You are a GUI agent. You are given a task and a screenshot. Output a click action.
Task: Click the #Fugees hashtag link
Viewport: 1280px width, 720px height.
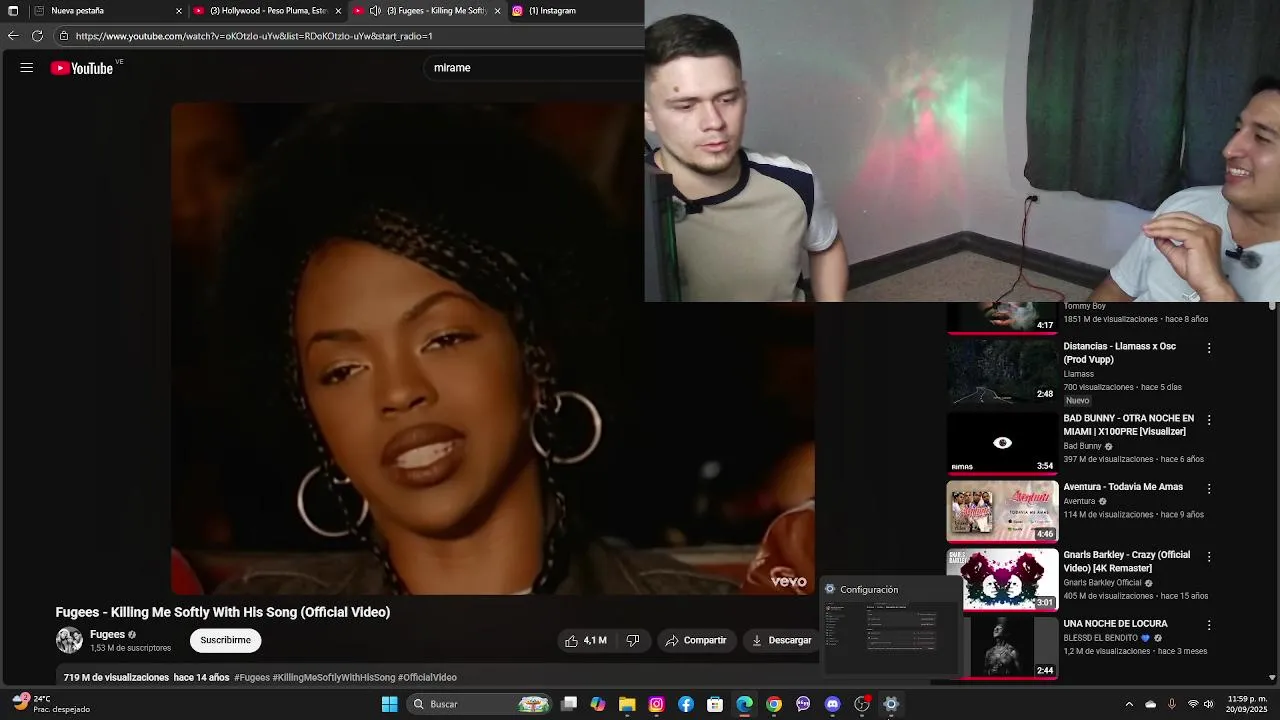click(252, 677)
